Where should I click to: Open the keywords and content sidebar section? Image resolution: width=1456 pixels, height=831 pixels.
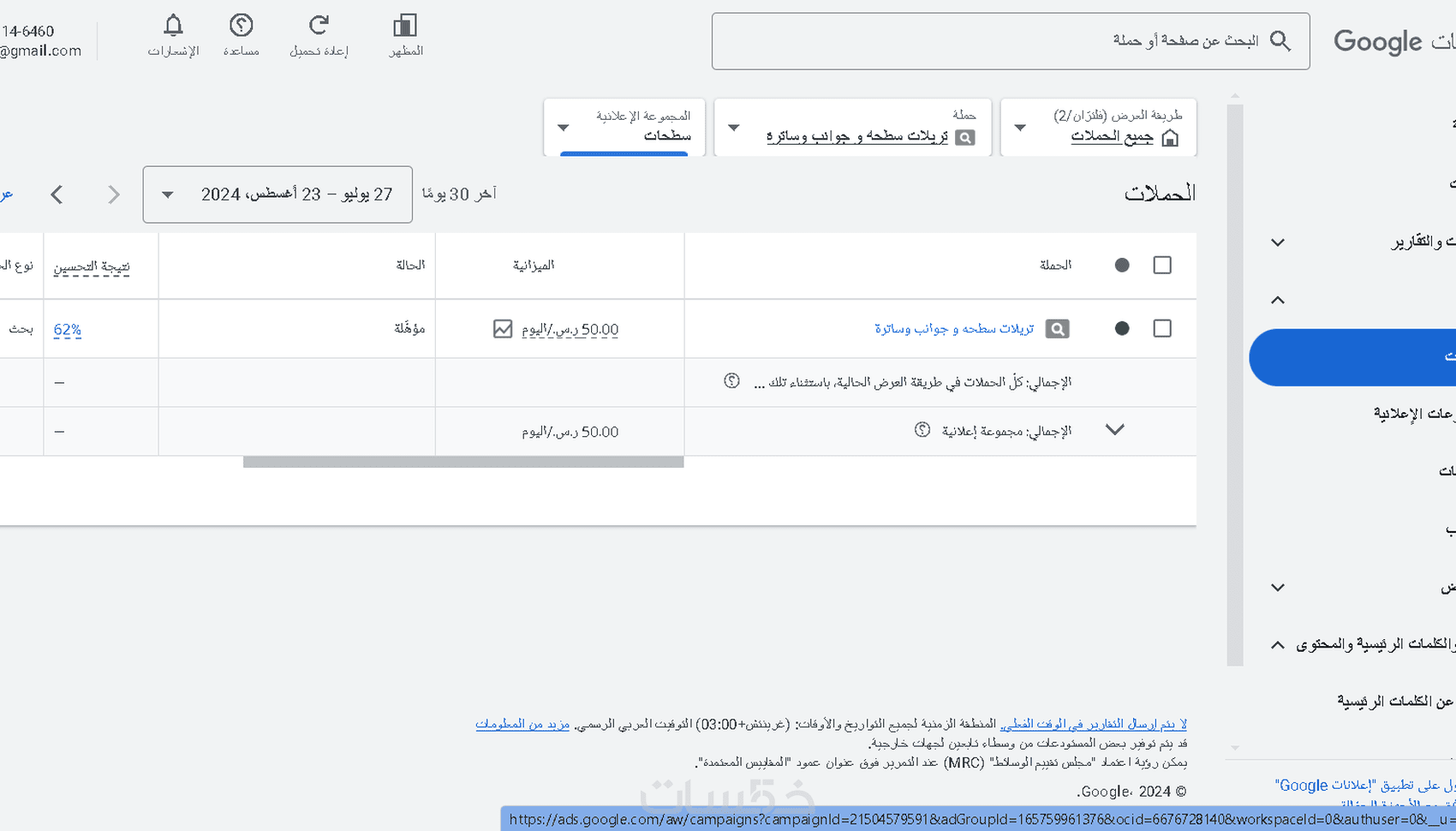(x=1364, y=644)
